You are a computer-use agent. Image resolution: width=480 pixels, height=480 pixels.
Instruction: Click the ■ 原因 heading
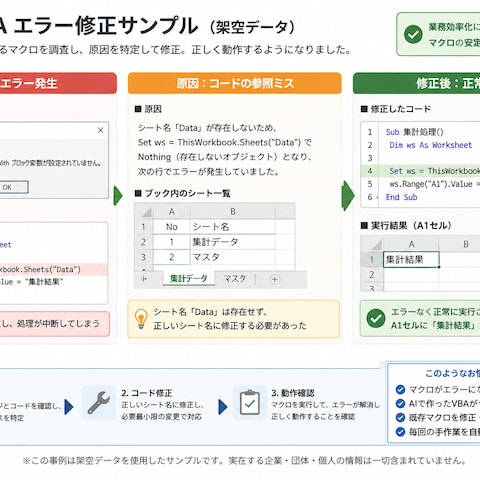pos(148,109)
